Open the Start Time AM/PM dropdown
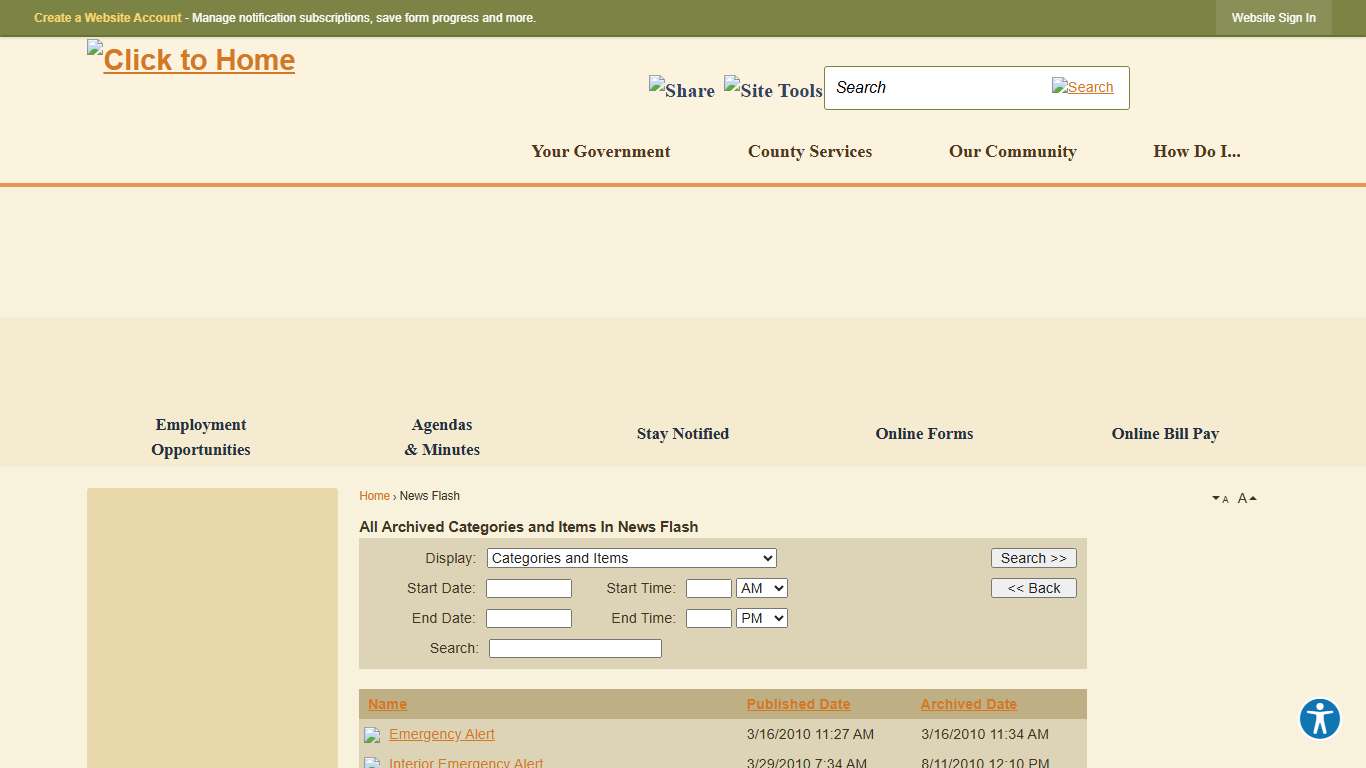 point(761,588)
